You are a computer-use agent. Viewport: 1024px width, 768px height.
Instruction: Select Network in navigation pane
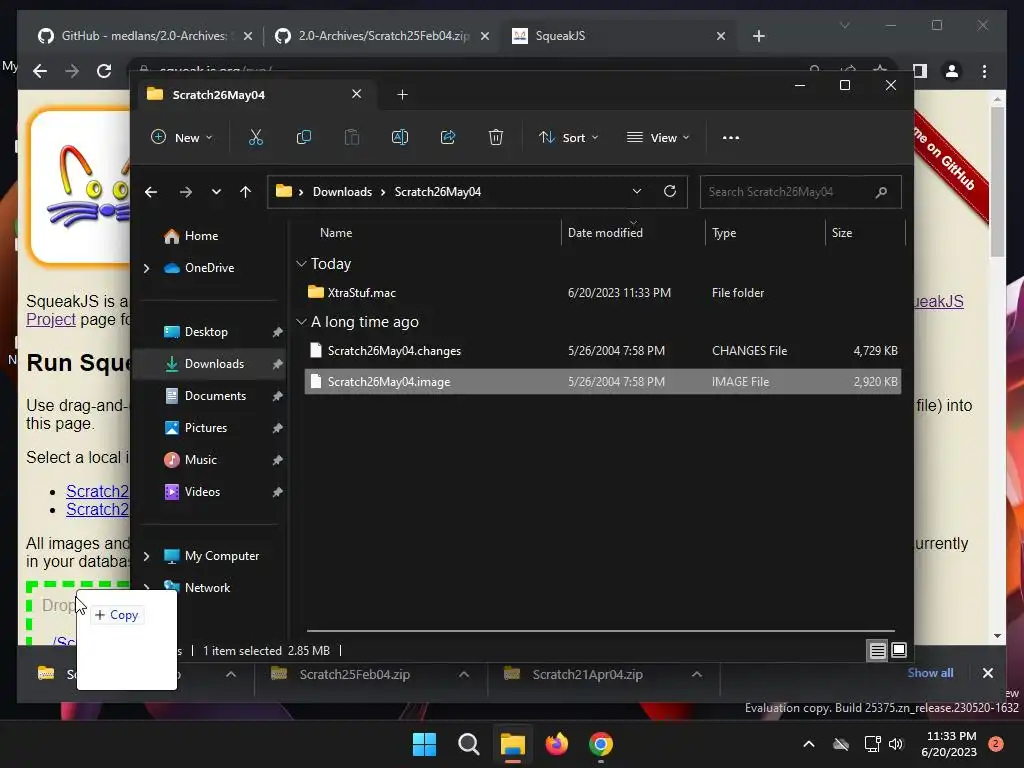point(207,588)
